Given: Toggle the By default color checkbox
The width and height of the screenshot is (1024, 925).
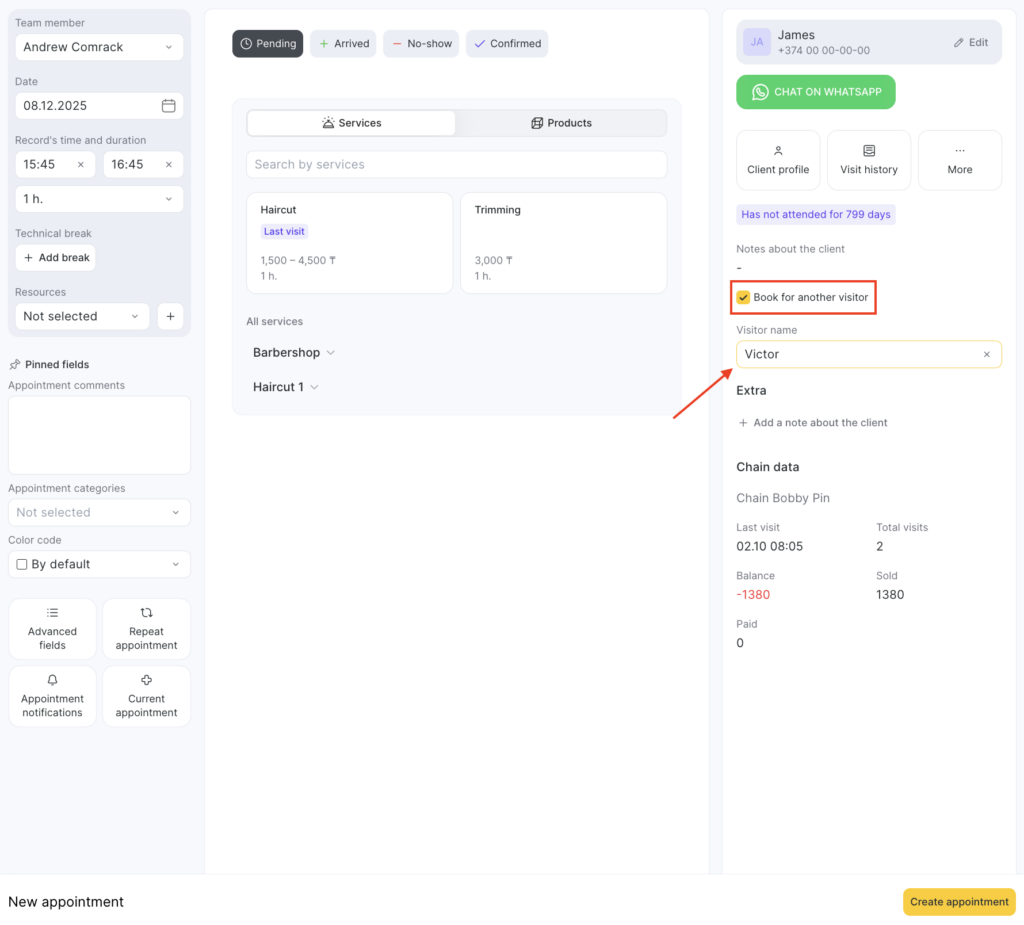Looking at the screenshot, I should 22,565.
